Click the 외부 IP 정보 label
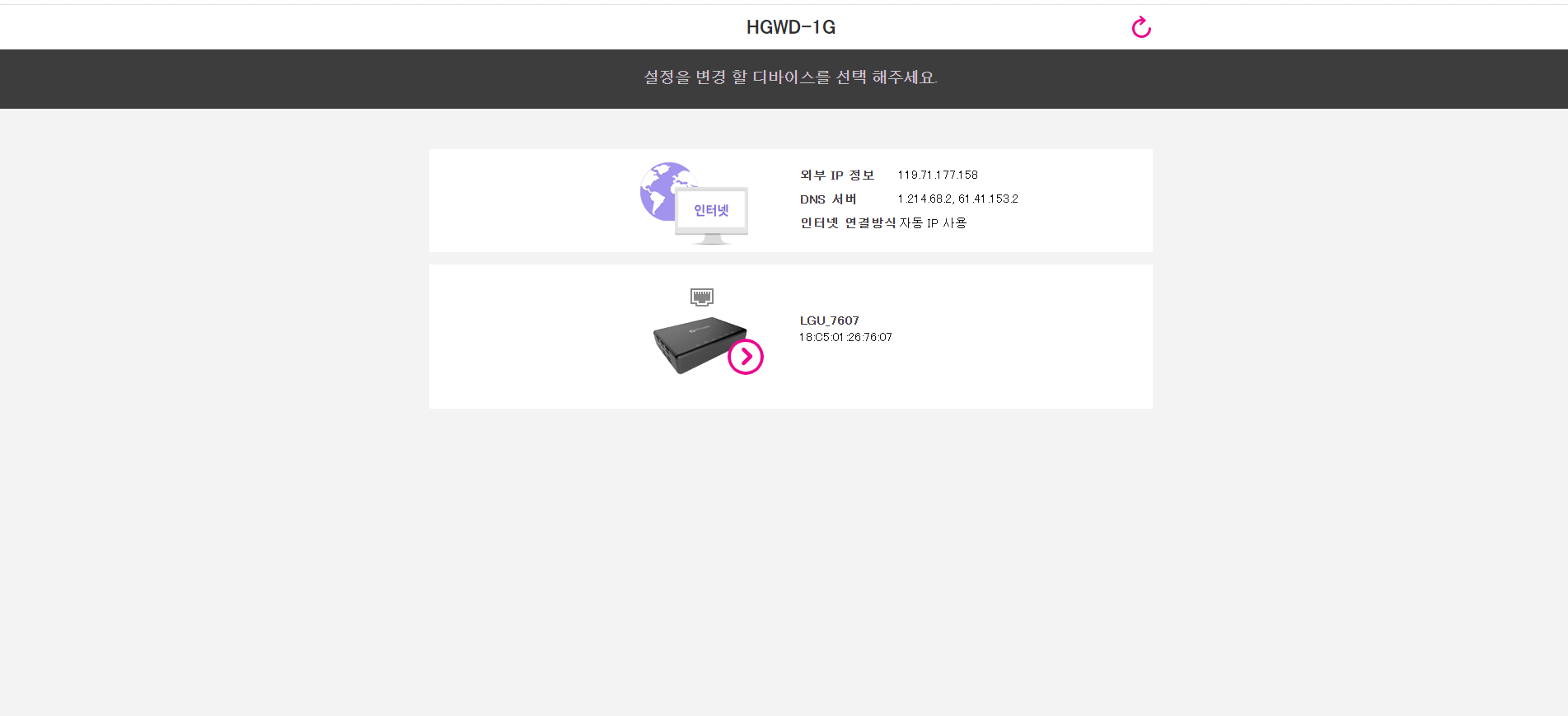This screenshot has width=1568, height=716. pos(837,175)
